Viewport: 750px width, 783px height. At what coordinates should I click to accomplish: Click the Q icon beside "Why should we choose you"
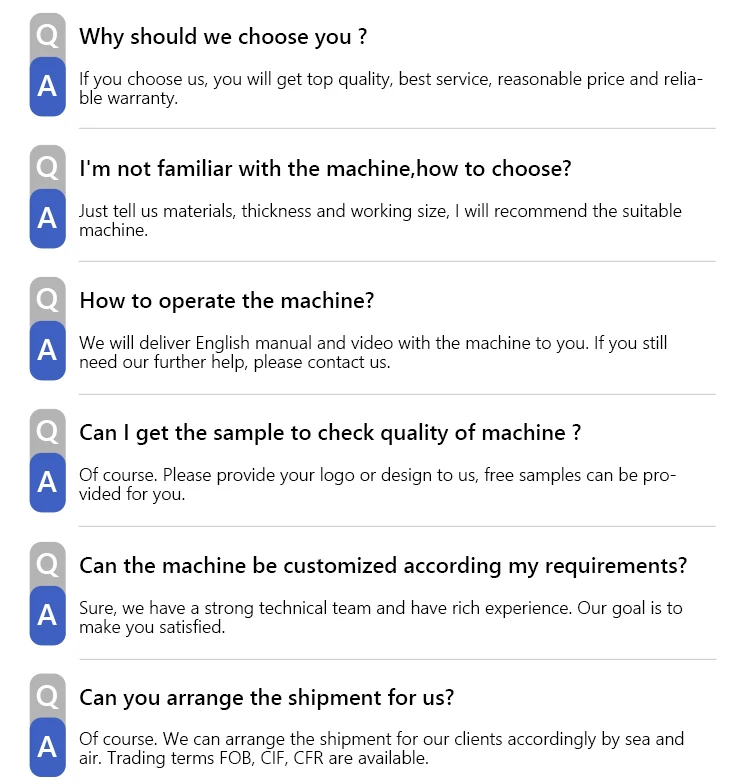(x=47, y=35)
